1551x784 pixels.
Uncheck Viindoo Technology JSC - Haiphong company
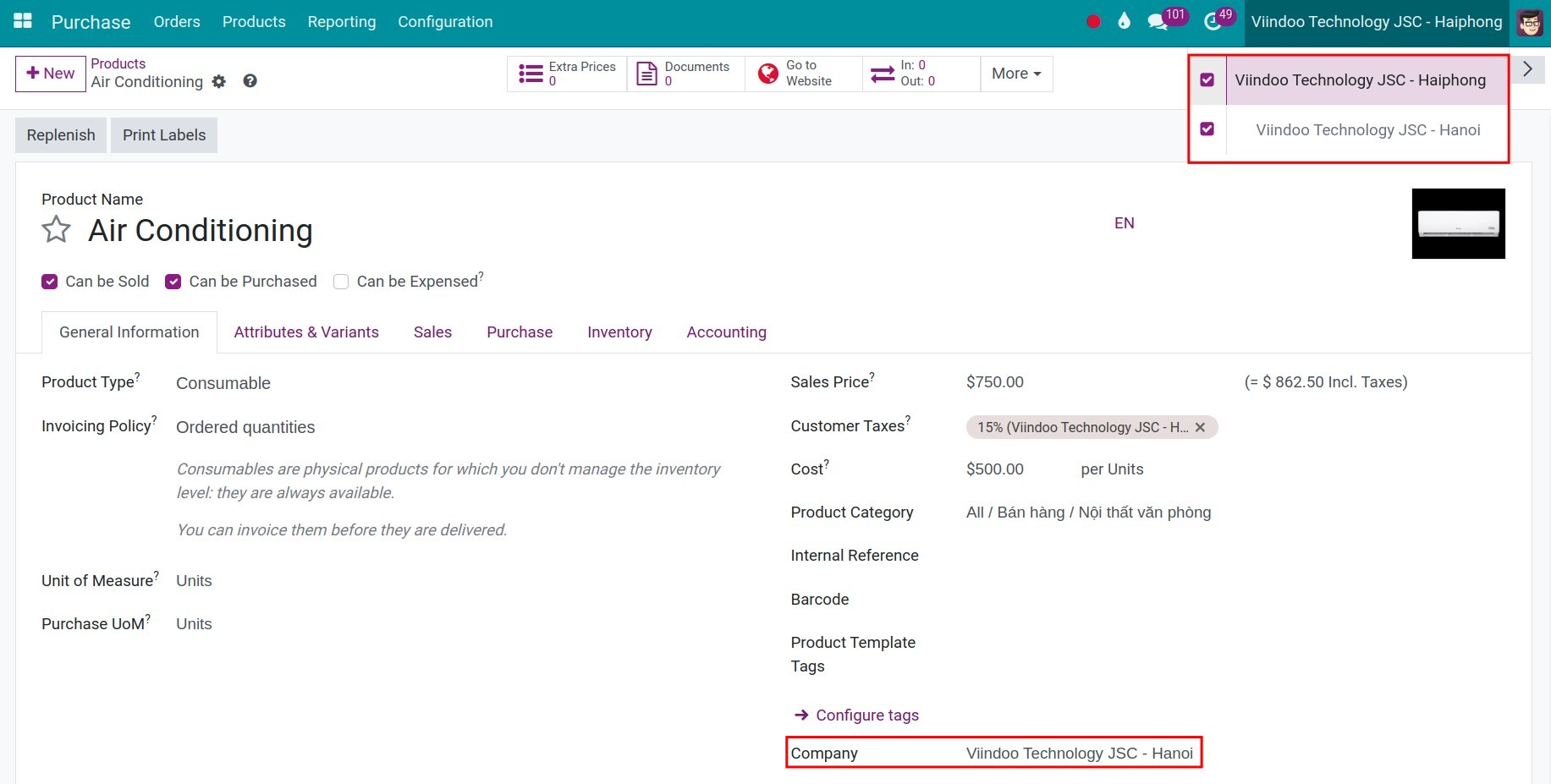1207,80
